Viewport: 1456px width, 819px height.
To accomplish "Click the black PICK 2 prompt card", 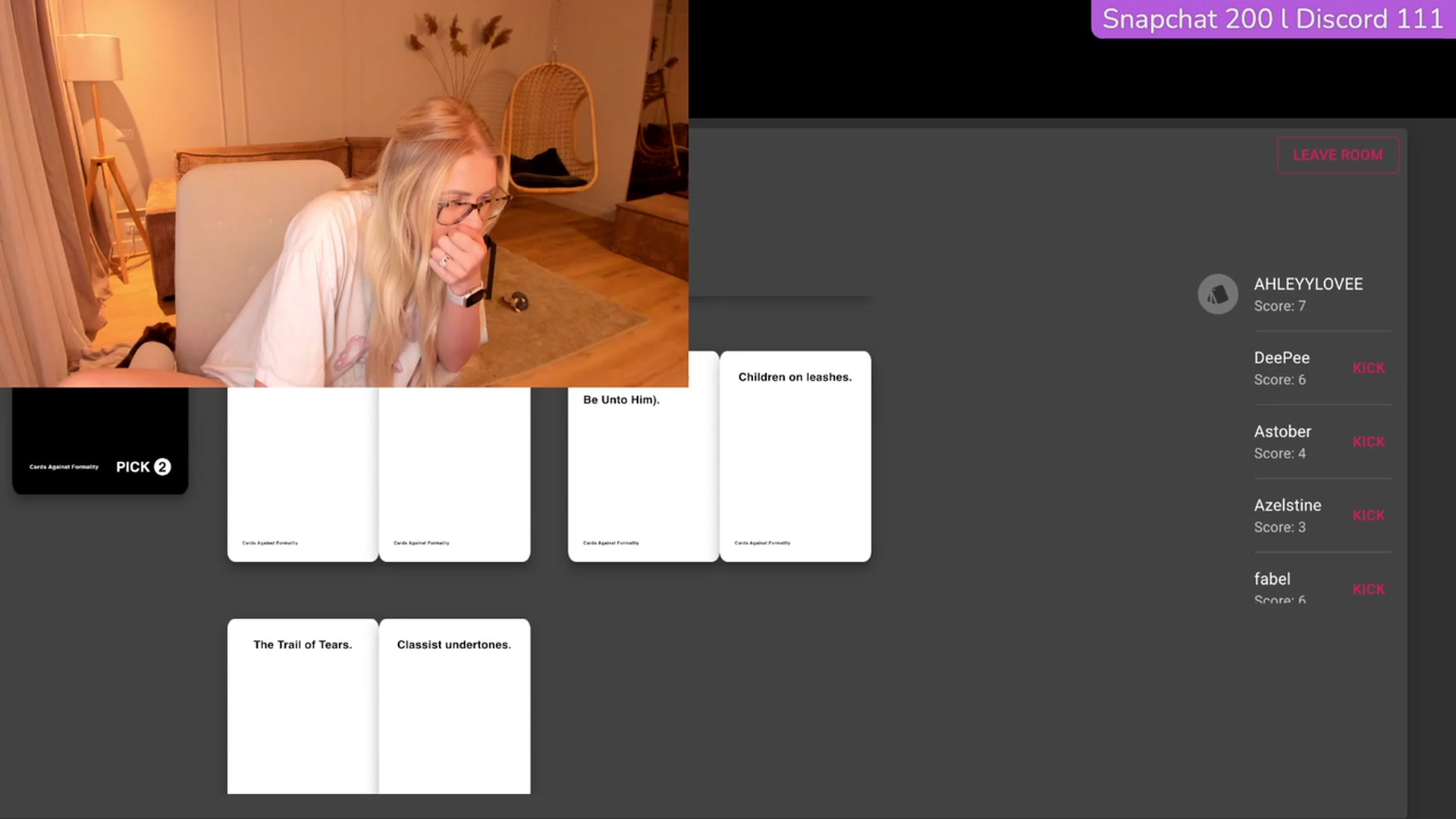I will point(100,441).
